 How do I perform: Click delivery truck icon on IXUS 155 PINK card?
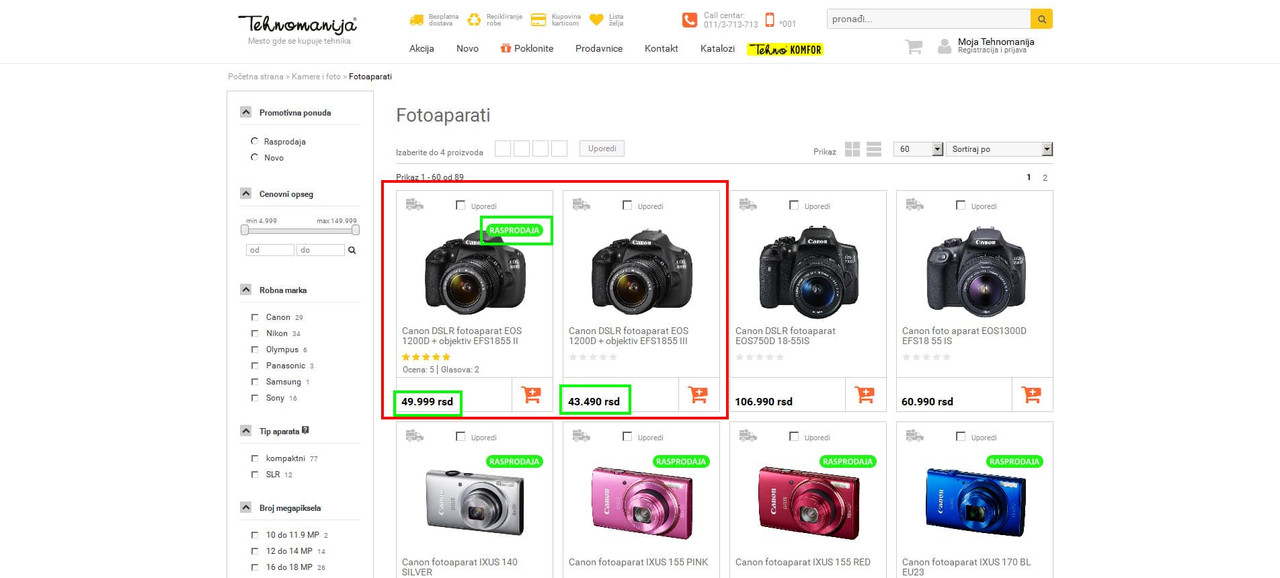(x=581, y=435)
